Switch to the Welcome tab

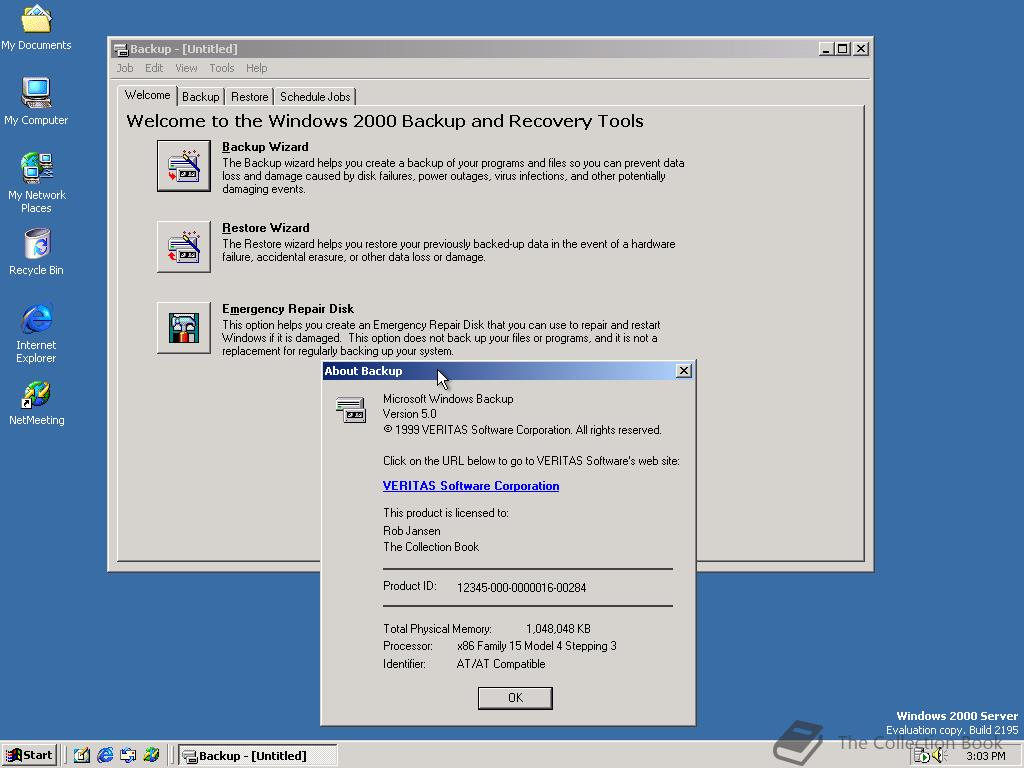coord(148,95)
